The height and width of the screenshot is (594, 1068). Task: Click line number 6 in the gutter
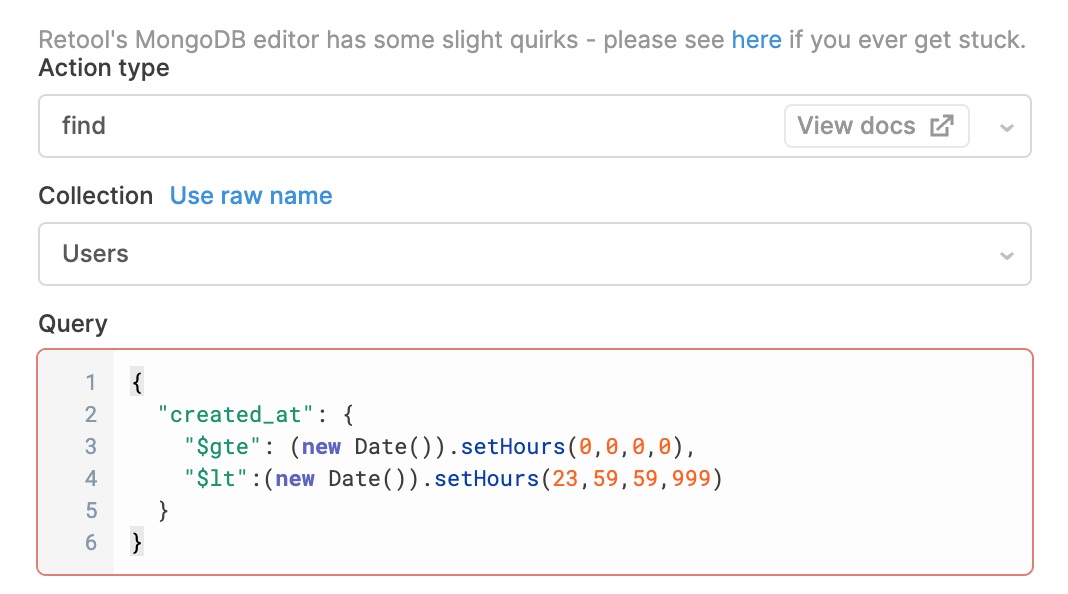(x=91, y=542)
